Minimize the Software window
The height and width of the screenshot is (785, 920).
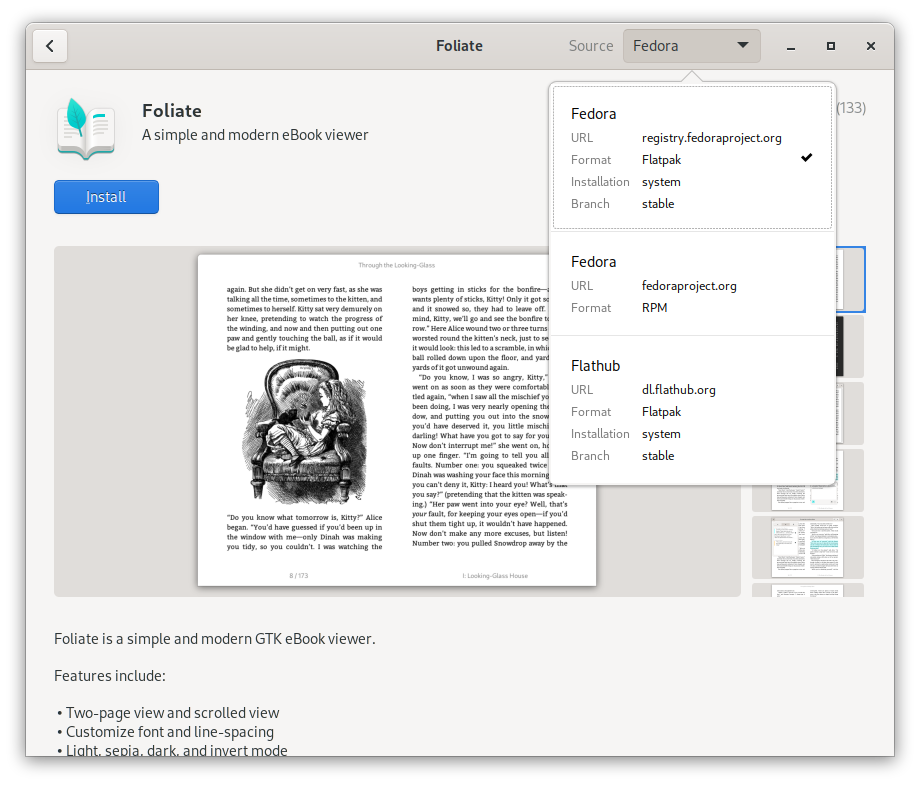click(791, 46)
